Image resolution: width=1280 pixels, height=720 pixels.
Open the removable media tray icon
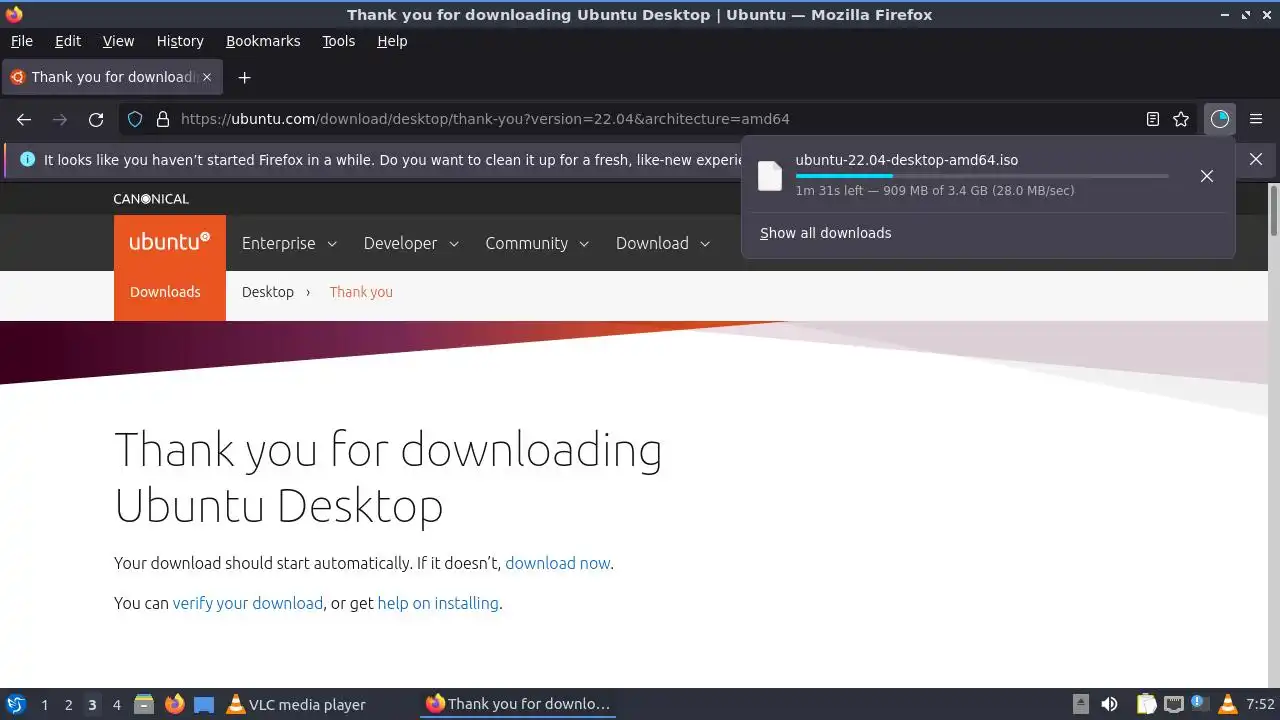pyautogui.click(x=1080, y=704)
